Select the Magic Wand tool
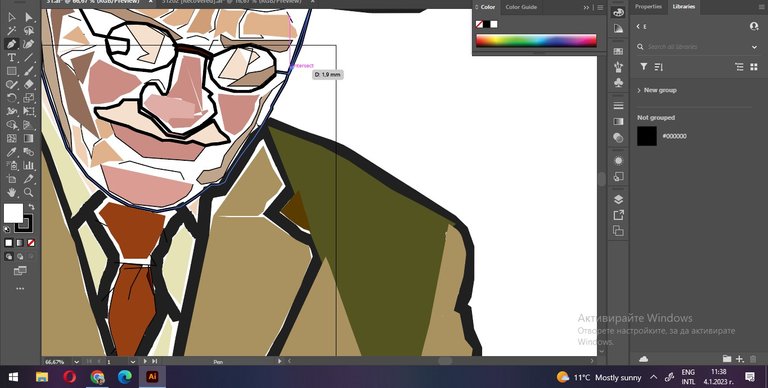Image resolution: width=768 pixels, height=388 pixels. pyautogui.click(x=12, y=31)
